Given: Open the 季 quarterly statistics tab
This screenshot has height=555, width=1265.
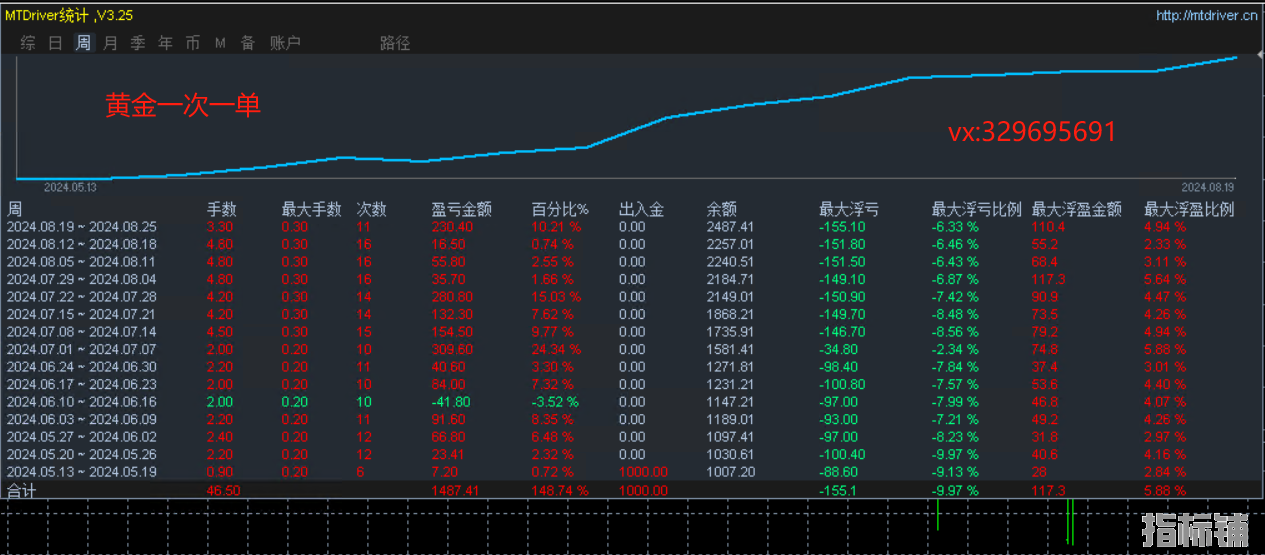Looking at the screenshot, I should coord(138,43).
